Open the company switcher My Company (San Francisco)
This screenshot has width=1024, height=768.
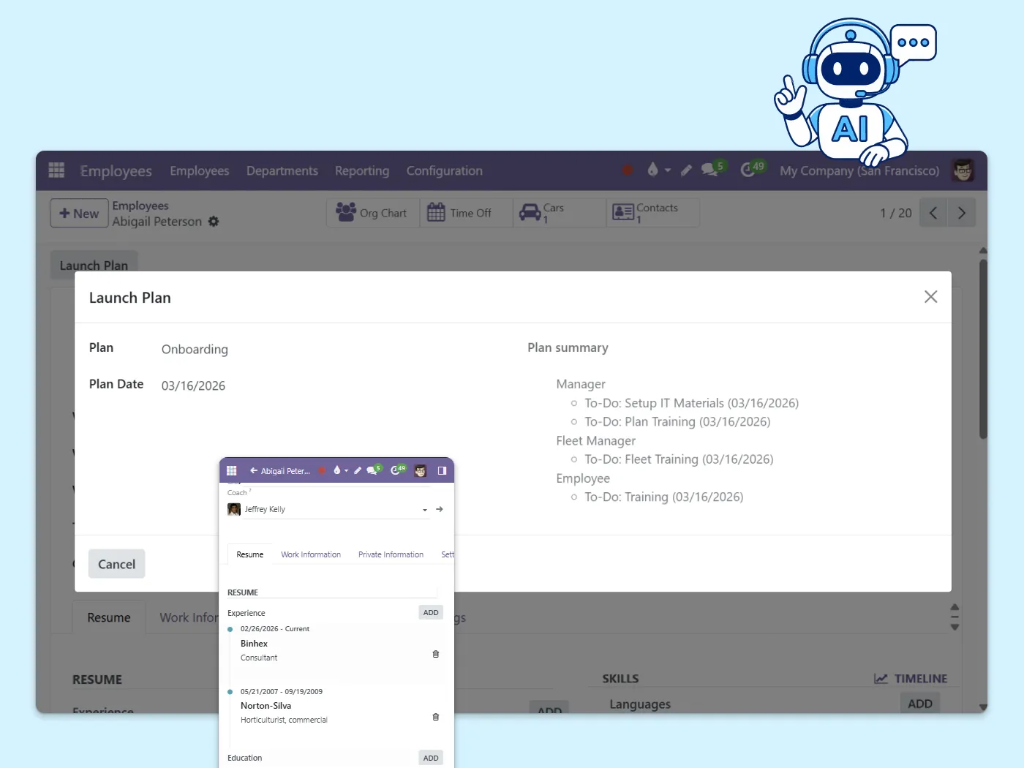point(859,171)
